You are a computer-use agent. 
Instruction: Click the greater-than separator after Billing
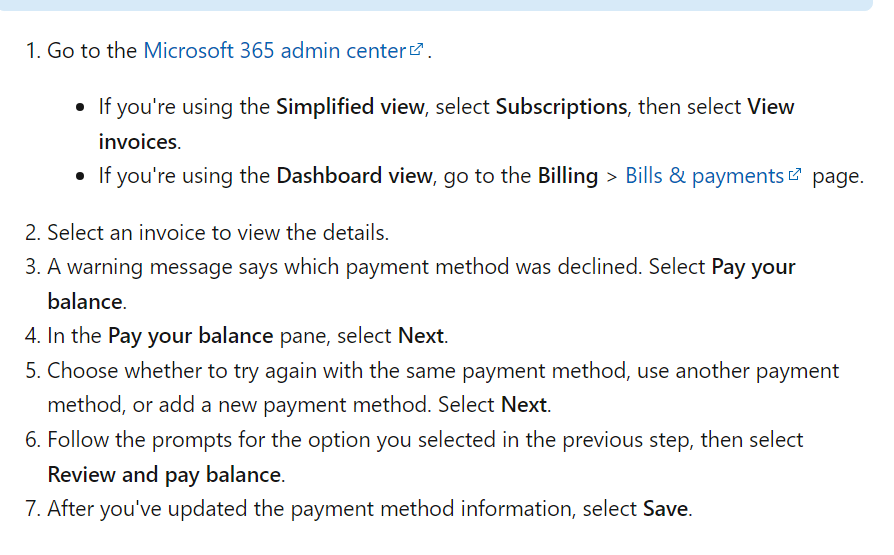click(x=612, y=177)
